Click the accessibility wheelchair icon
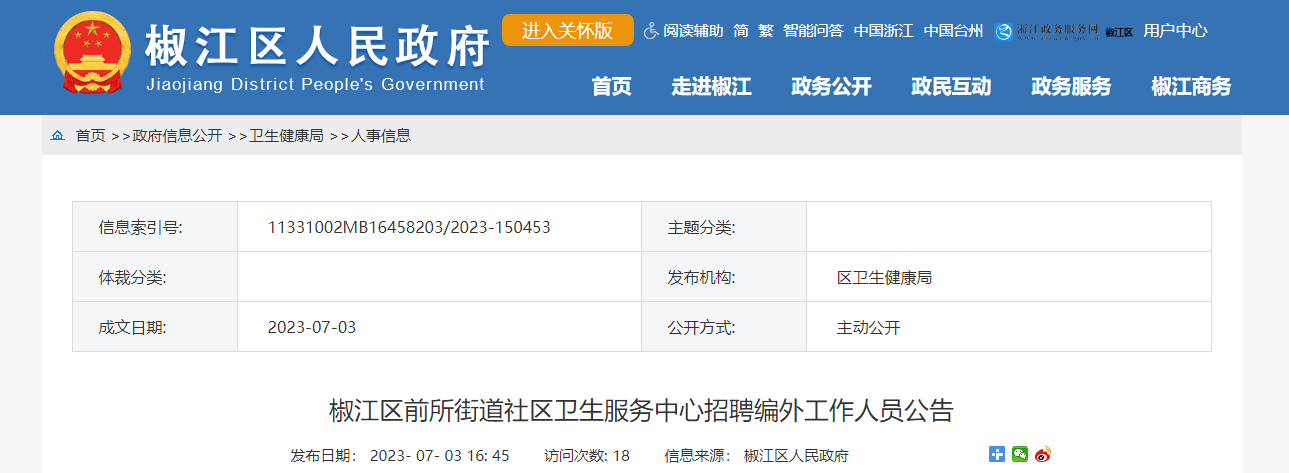Viewport: 1289px width, 473px height. tap(651, 31)
